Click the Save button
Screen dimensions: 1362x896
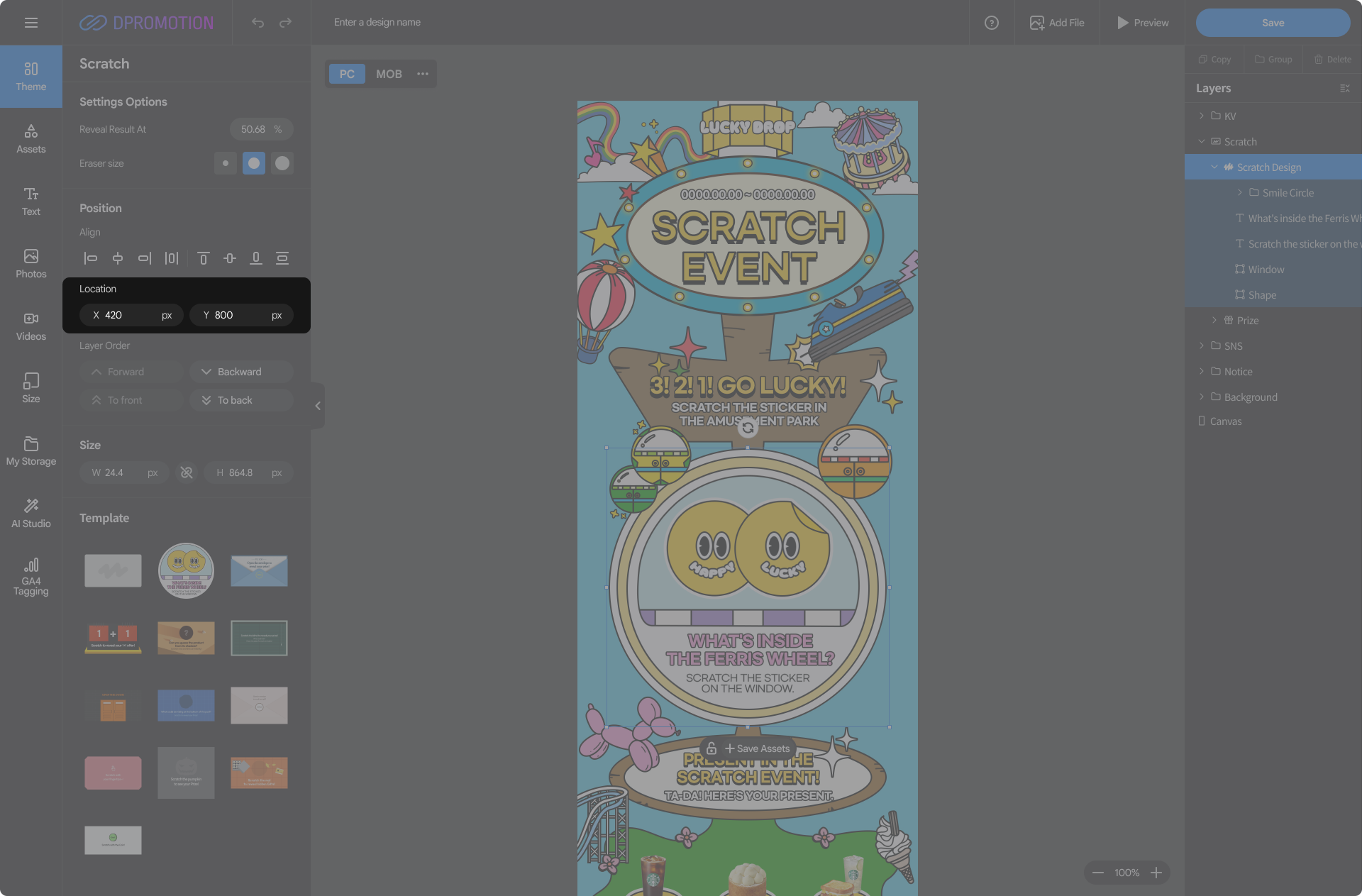pyautogui.click(x=1272, y=23)
